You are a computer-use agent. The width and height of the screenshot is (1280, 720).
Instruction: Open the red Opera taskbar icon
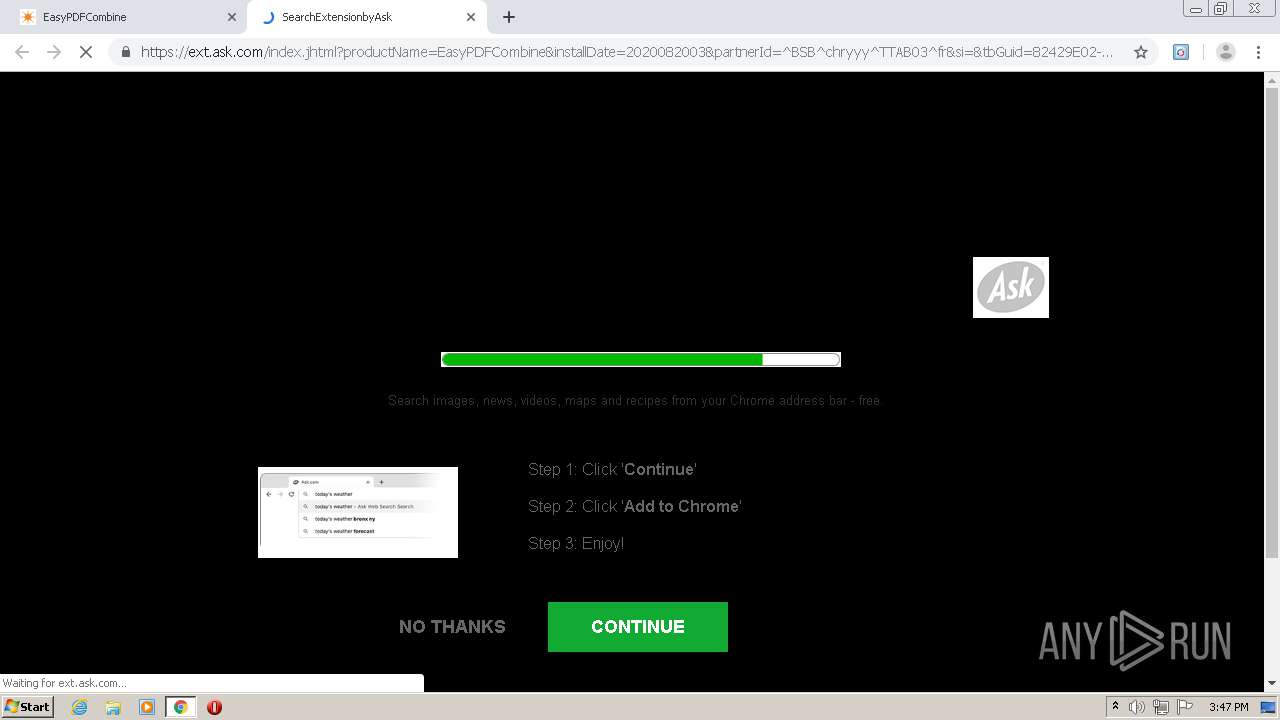(x=214, y=707)
